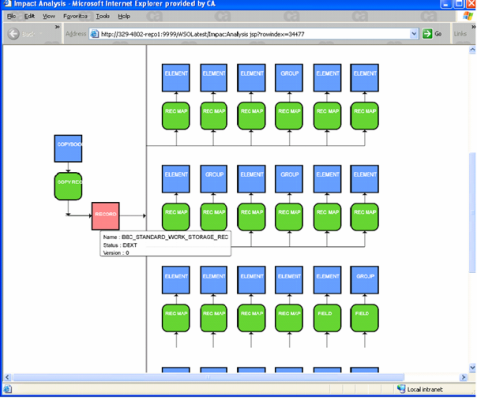Open the Edit menu
The height and width of the screenshot is (400, 477).
29,16
